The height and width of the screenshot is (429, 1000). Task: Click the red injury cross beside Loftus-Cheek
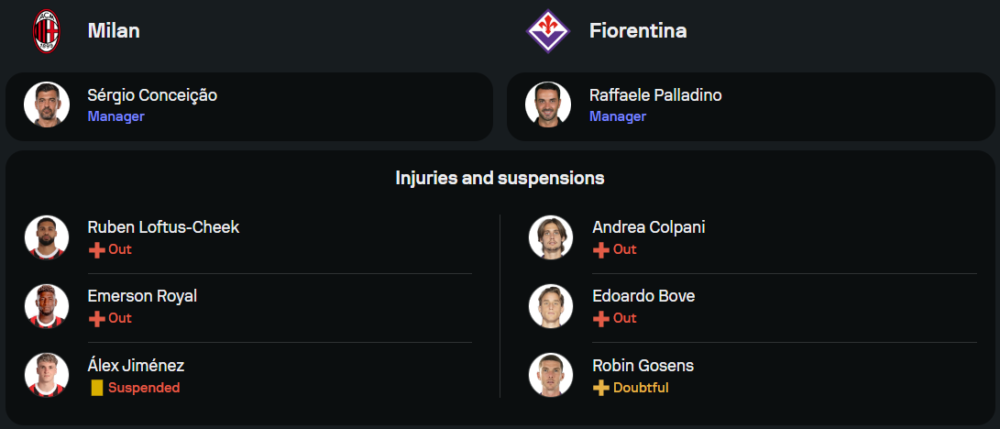point(97,250)
